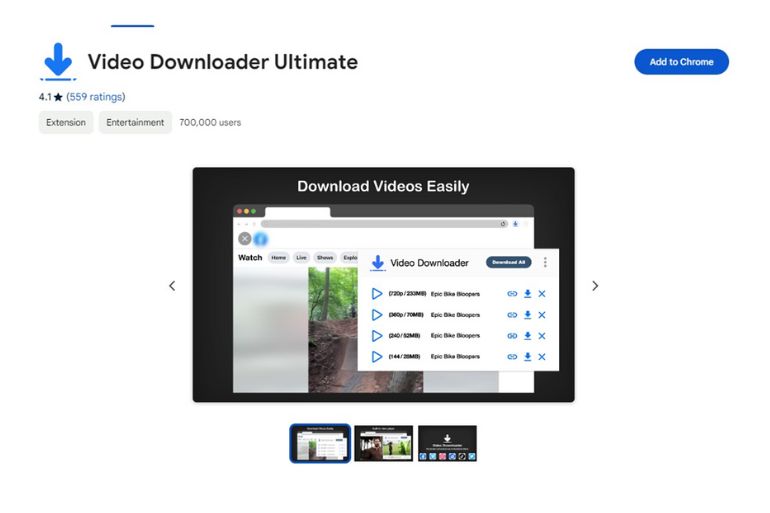Download the 144 video with arrow icon
Viewport: 770px width, 513px height.
point(527,357)
